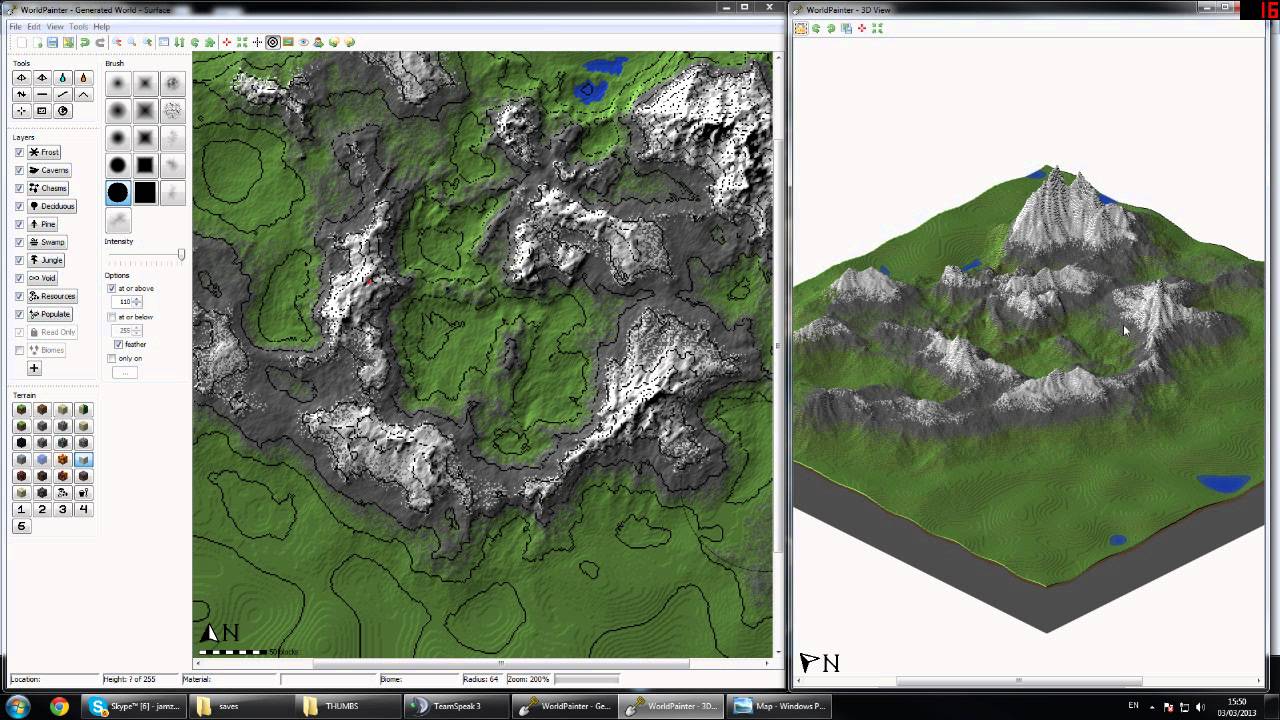Select the Void layer button
This screenshot has width=1280, height=720.
click(x=42, y=278)
